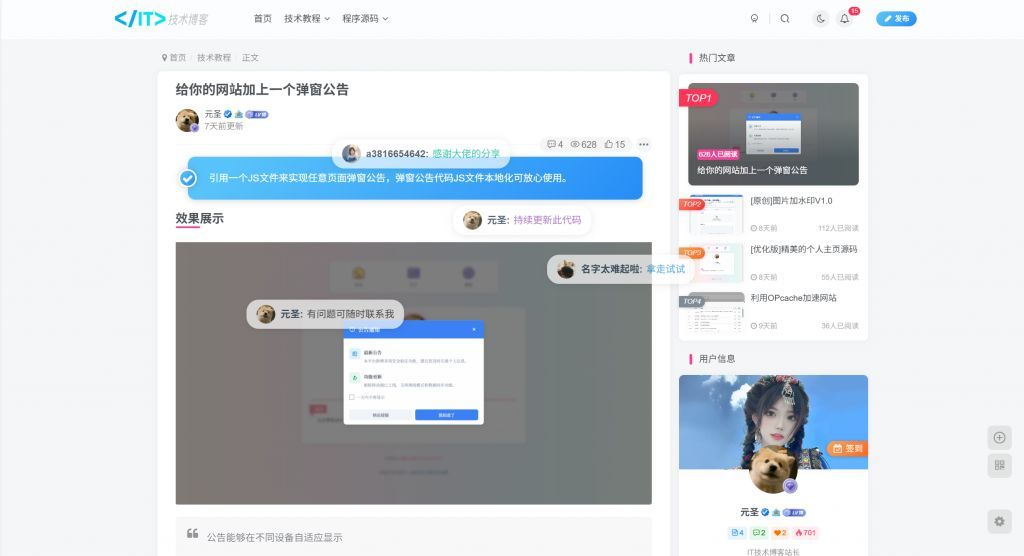1024x556 pixels.
Task: Click floating comment 拿走试试
Action: [621, 269]
